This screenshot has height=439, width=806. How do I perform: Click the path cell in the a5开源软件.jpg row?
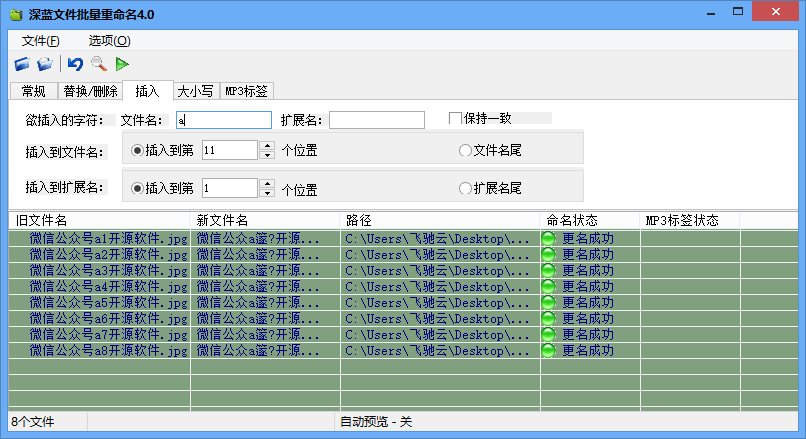pyautogui.click(x=440, y=302)
